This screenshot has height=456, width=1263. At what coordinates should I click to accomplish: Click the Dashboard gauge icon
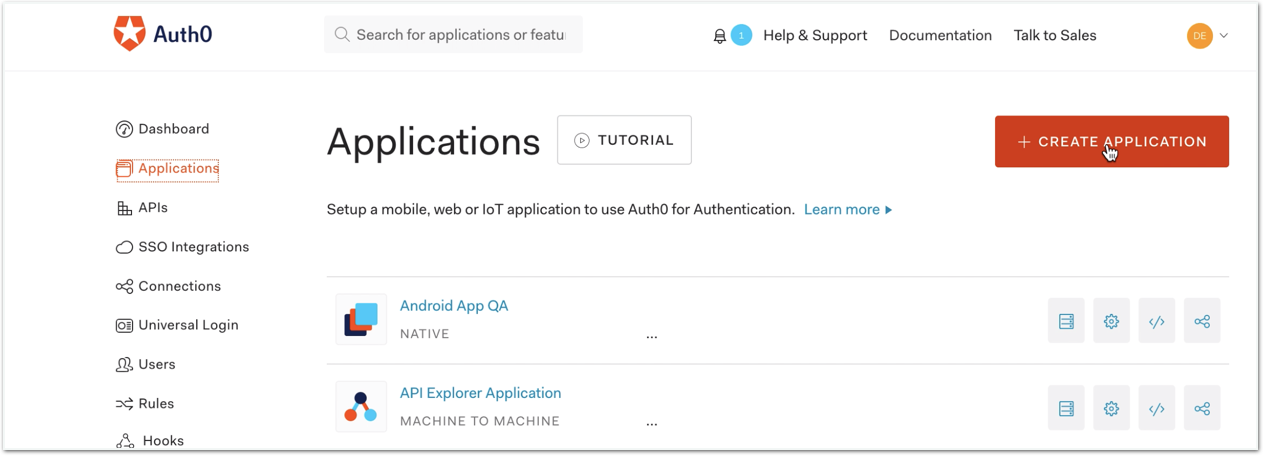[124, 129]
